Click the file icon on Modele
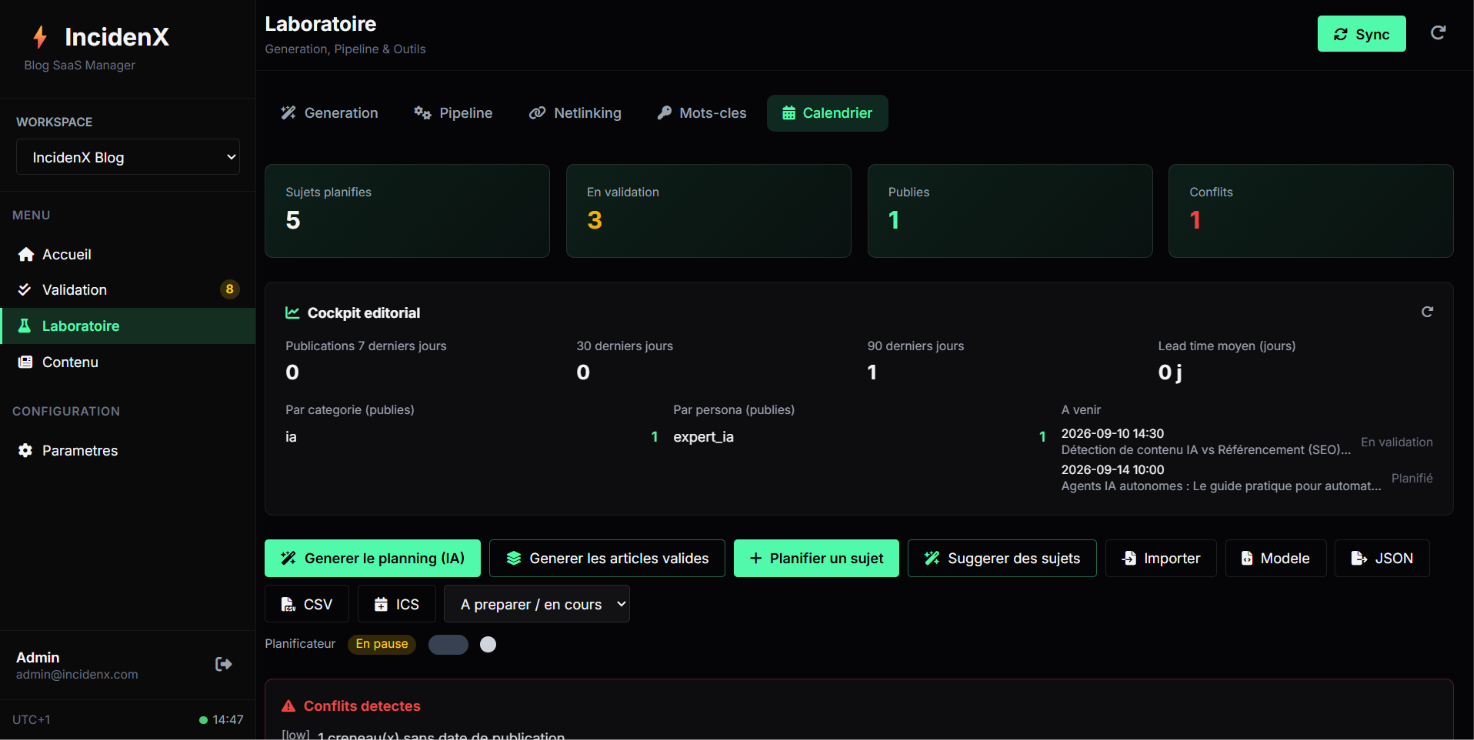Screen dimensions: 1474x740 [1247, 558]
